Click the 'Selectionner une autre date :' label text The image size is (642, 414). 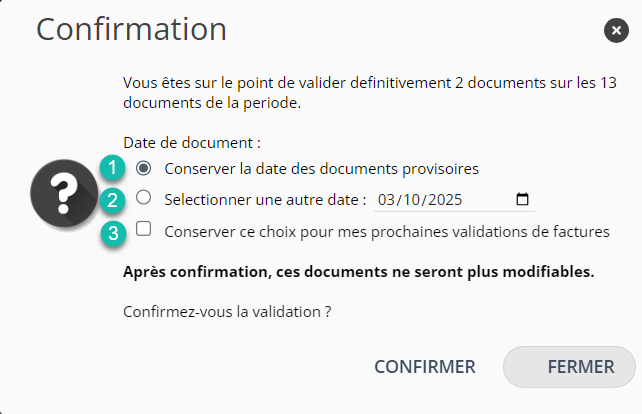click(265, 200)
